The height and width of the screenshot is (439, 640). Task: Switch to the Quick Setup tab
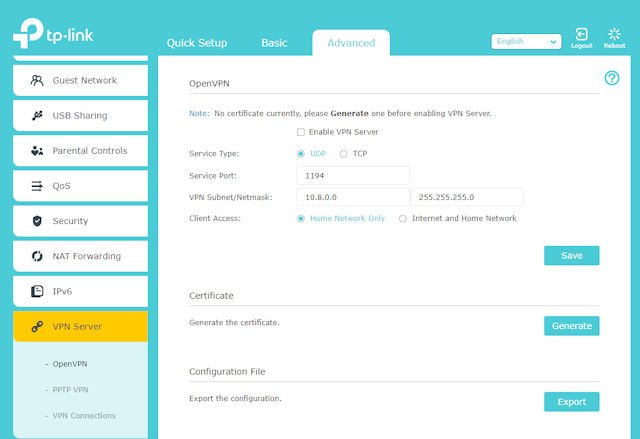pos(197,43)
